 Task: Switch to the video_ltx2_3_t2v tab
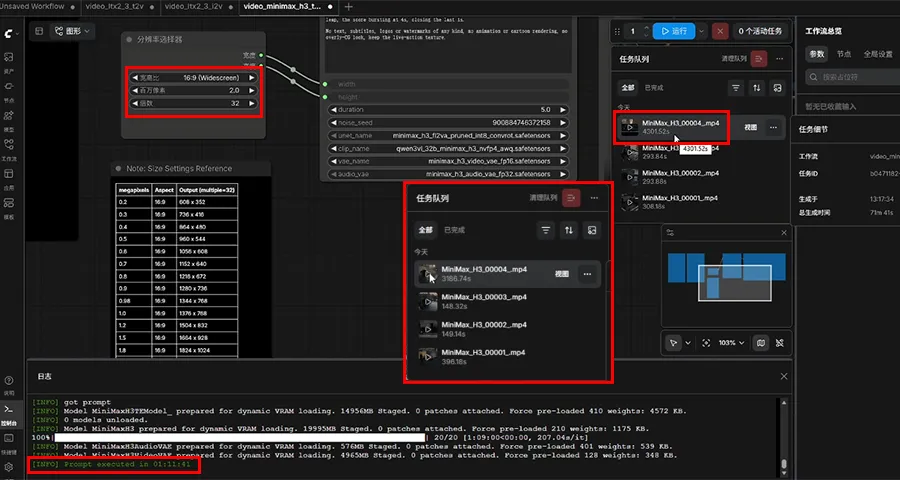[x=119, y=7]
